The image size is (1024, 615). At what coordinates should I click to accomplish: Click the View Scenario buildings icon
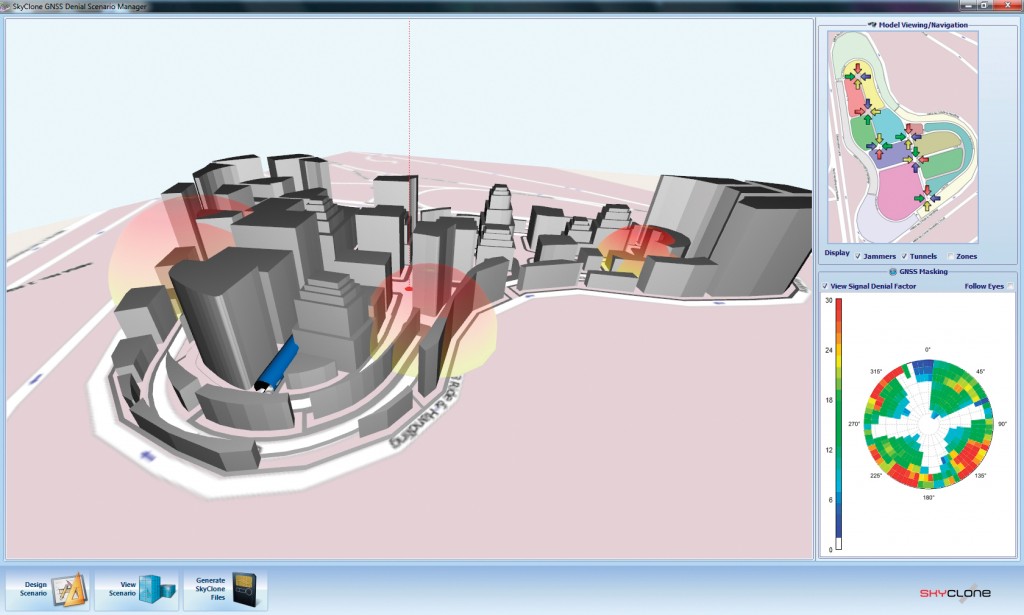(x=157, y=589)
